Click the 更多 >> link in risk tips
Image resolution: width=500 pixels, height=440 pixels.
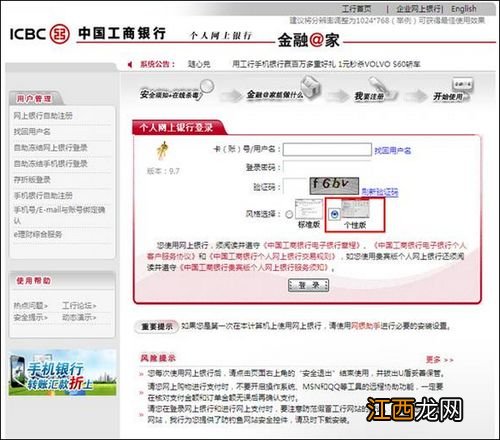(440, 360)
